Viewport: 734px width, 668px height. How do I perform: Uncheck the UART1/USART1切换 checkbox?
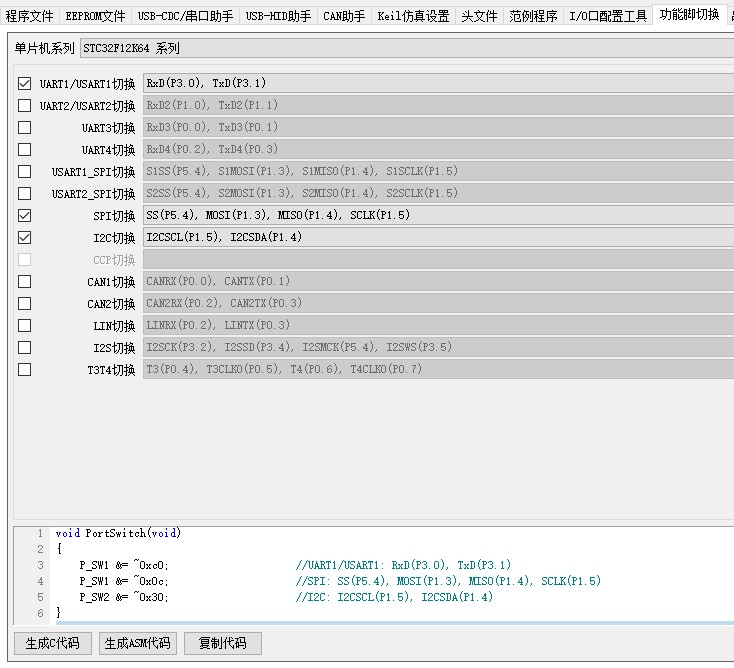coord(24,84)
